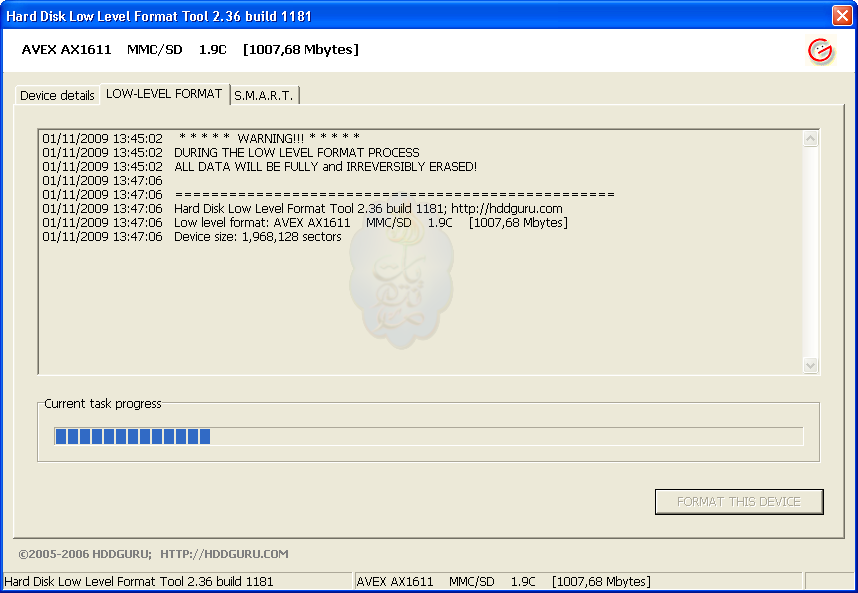The width and height of the screenshot is (858, 593).
Task: Click the window title bar
Action: (400, 15)
